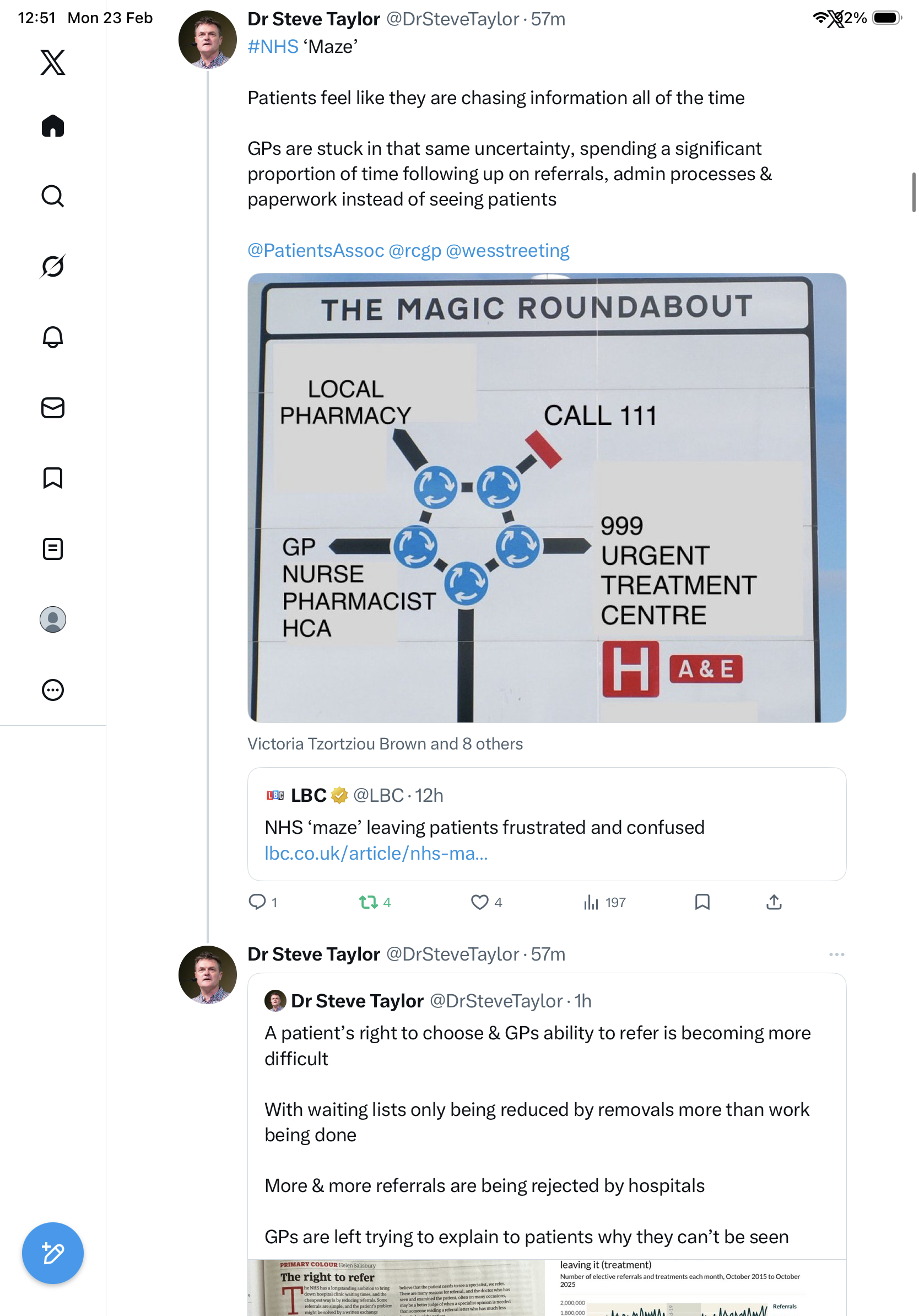Open the lbc.co.uk article link
Image resolution: width=919 pixels, height=1316 pixels.
pos(376,854)
